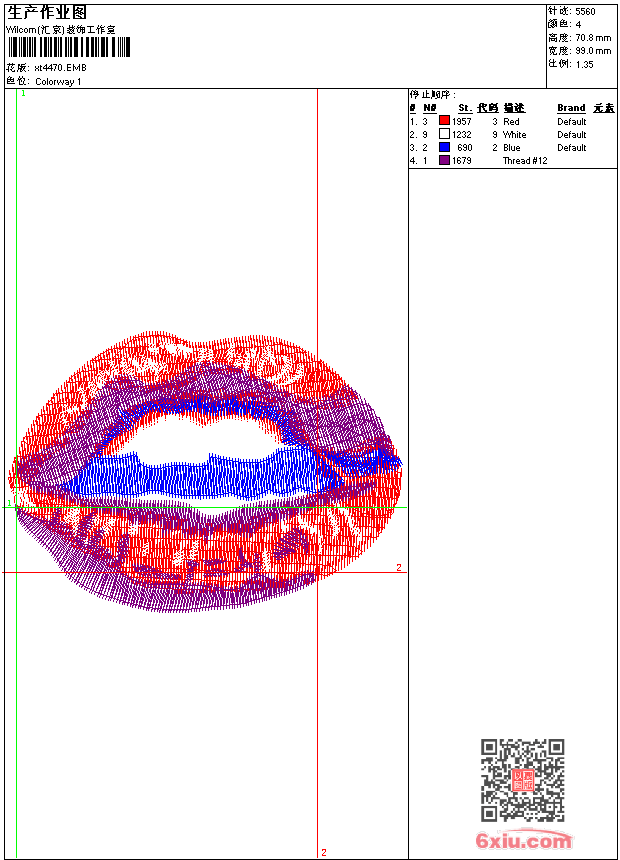Screen dimensions: 620x860
Task: Click the barcode under the studio name
Action: pos(69,47)
